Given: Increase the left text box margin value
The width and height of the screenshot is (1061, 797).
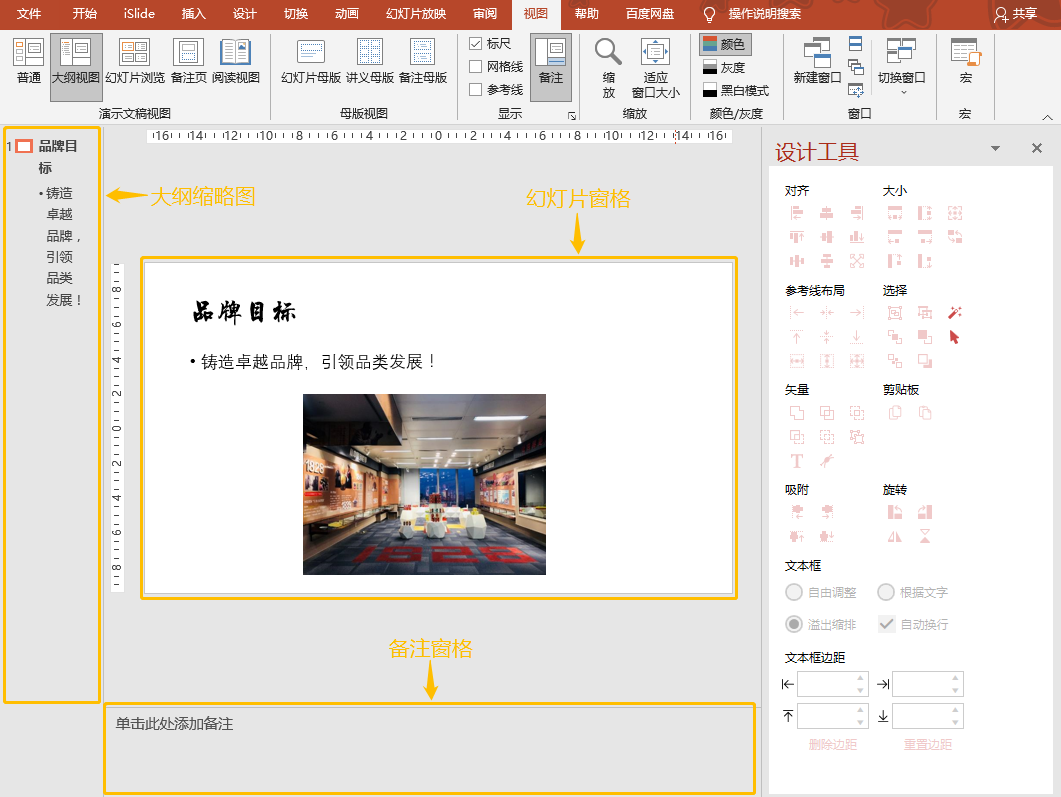Looking at the screenshot, I should point(860,678).
